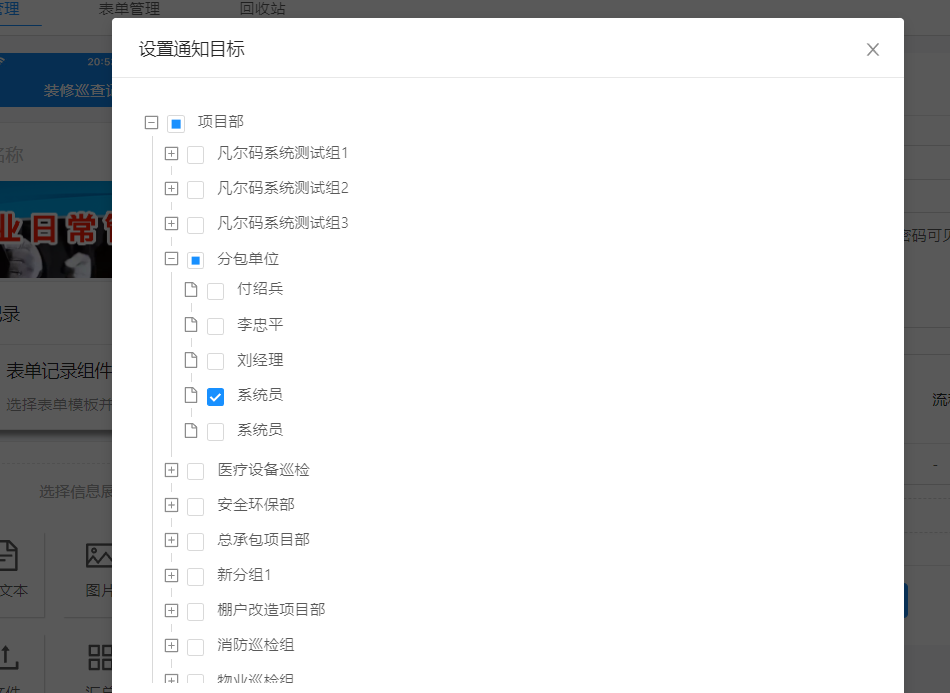The width and height of the screenshot is (950, 693).
Task: Open the 回收站 tab
Action: [x=262, y=9]
